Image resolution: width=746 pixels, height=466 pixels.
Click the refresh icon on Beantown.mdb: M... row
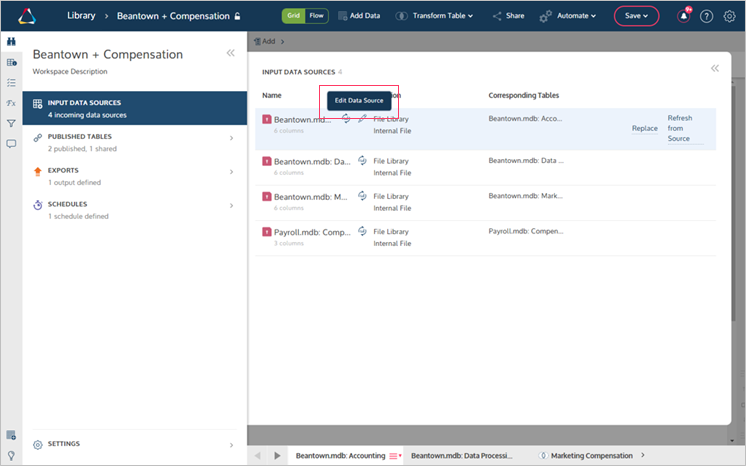coord(362,196)
